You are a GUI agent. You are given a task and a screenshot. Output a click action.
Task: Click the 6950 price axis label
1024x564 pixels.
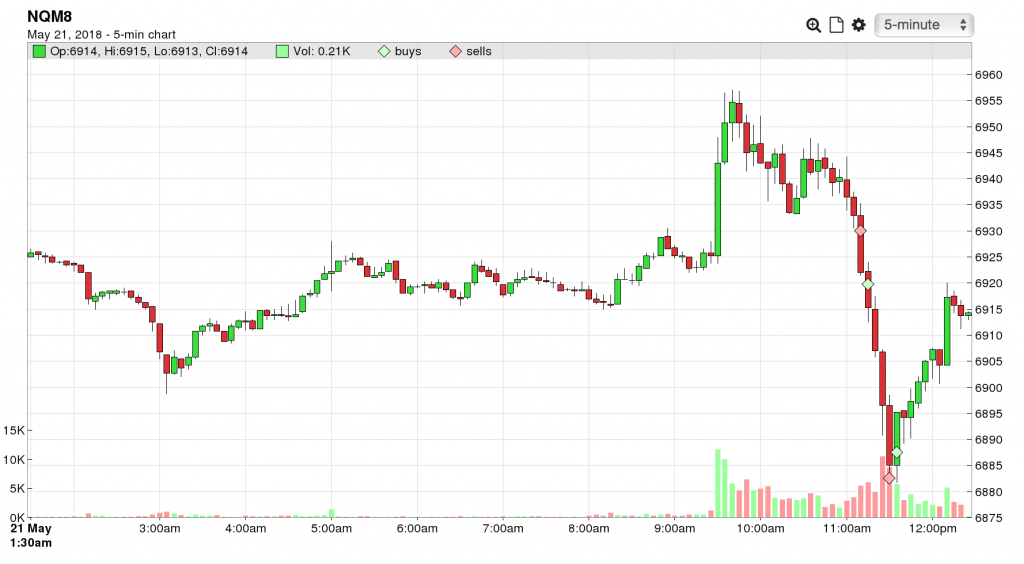989,127
